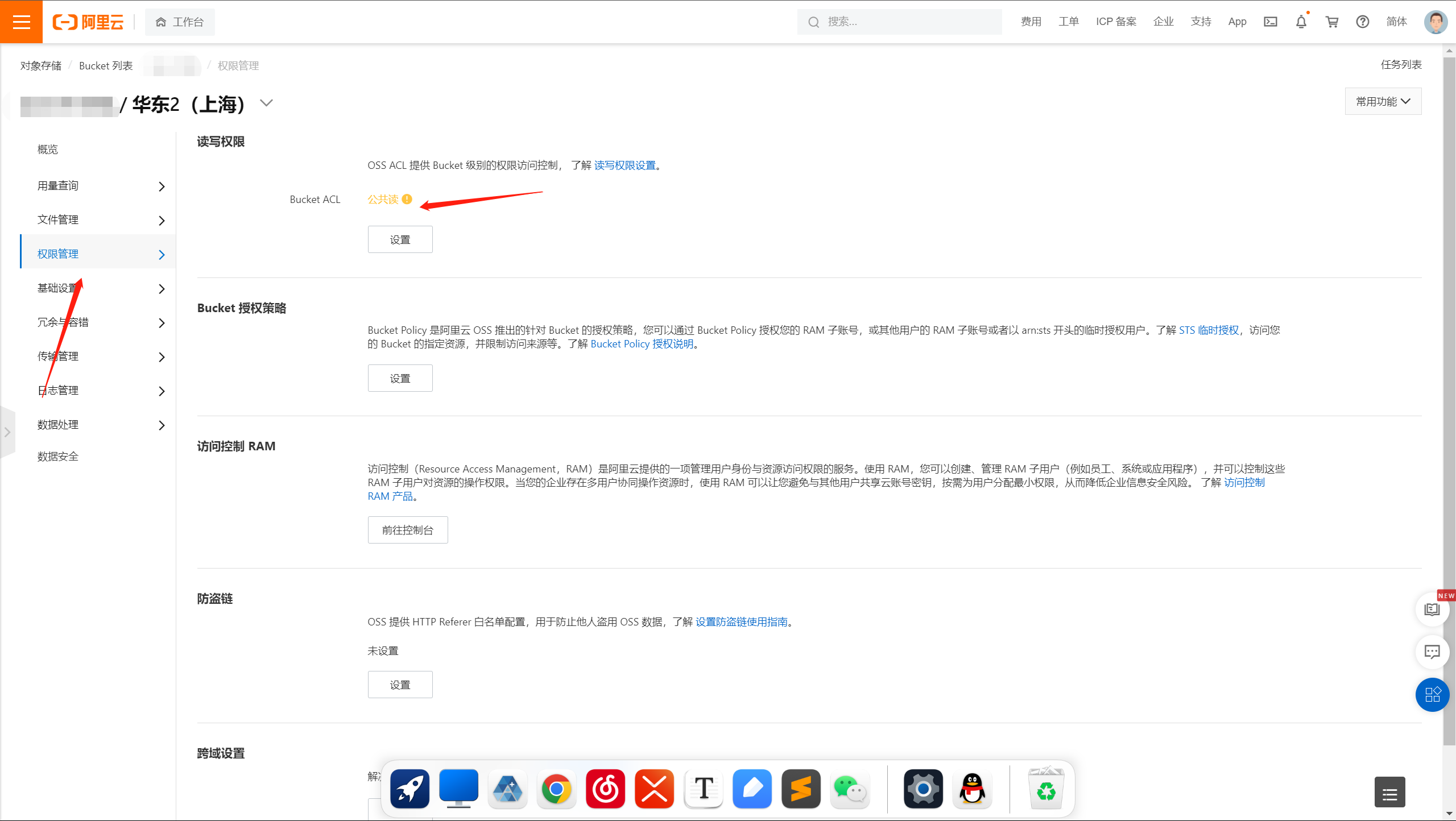Click the user avatar in header
The image size is (1456, 821).
tap(1435, 22)
